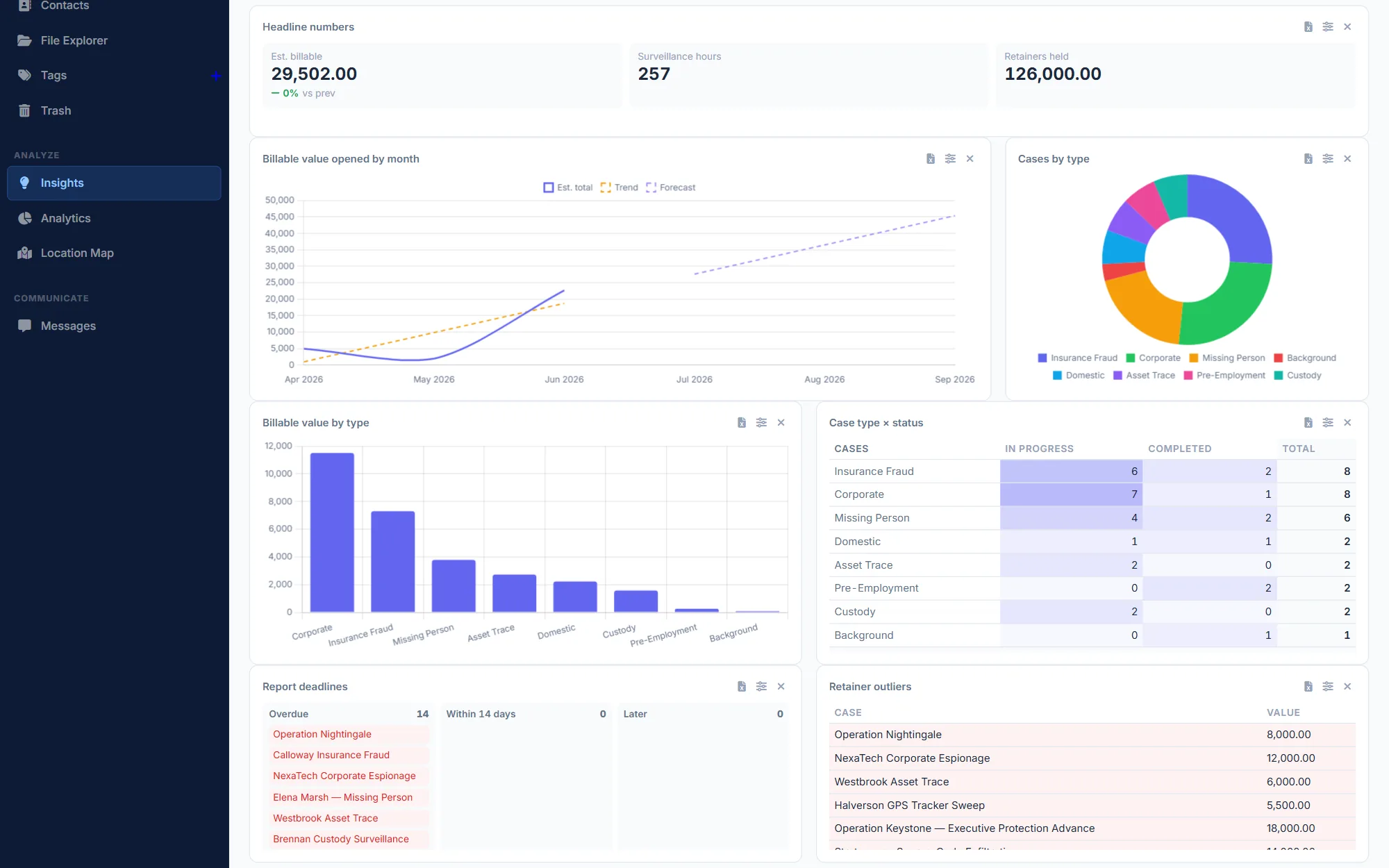Select Missing Person row in status table
Screen dimensions: 1389x868
(1092, 518)
